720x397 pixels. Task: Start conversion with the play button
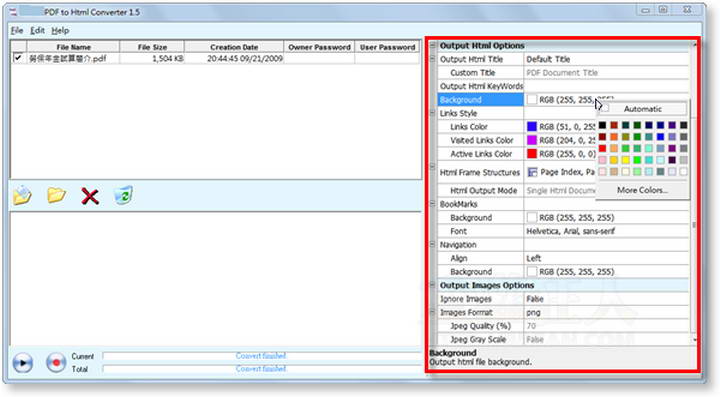22,363
